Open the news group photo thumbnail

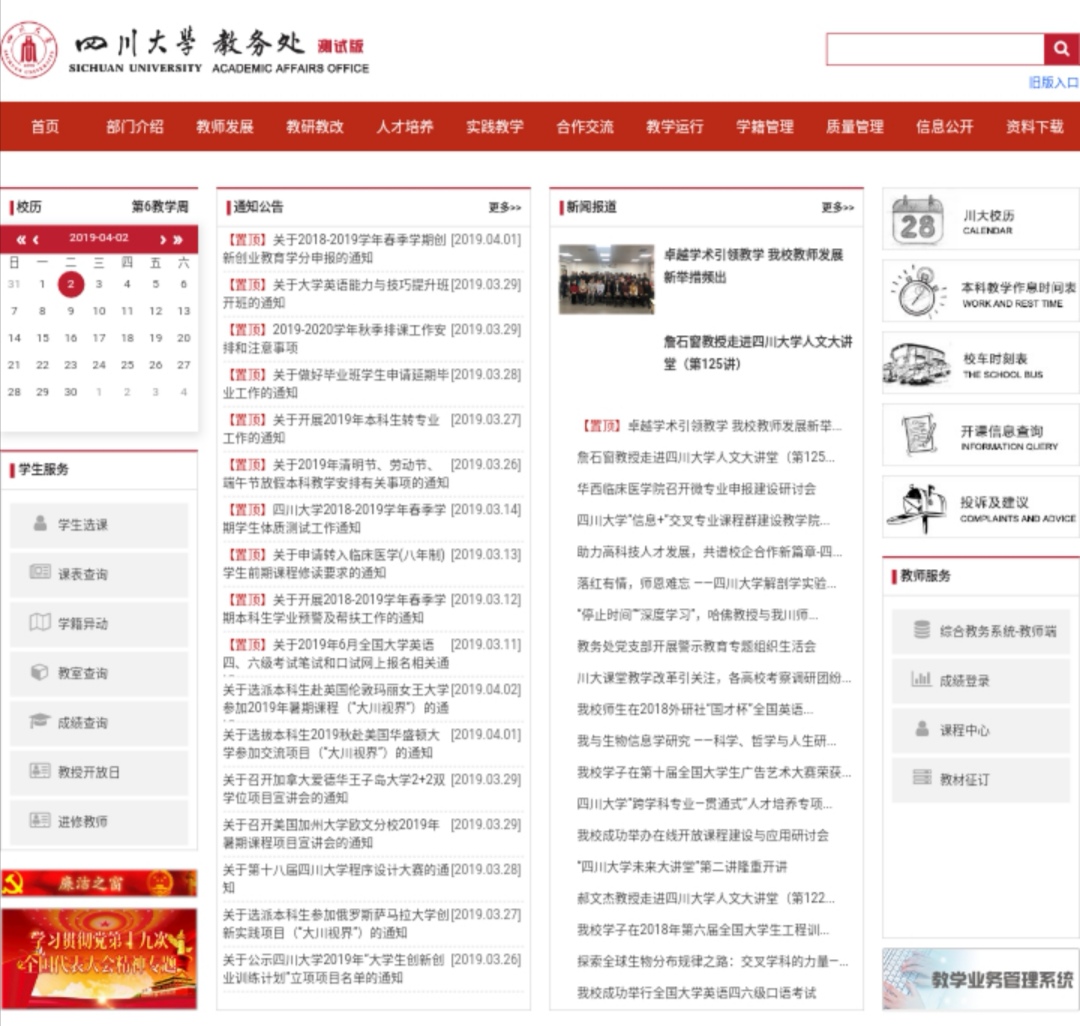[606, 279]
